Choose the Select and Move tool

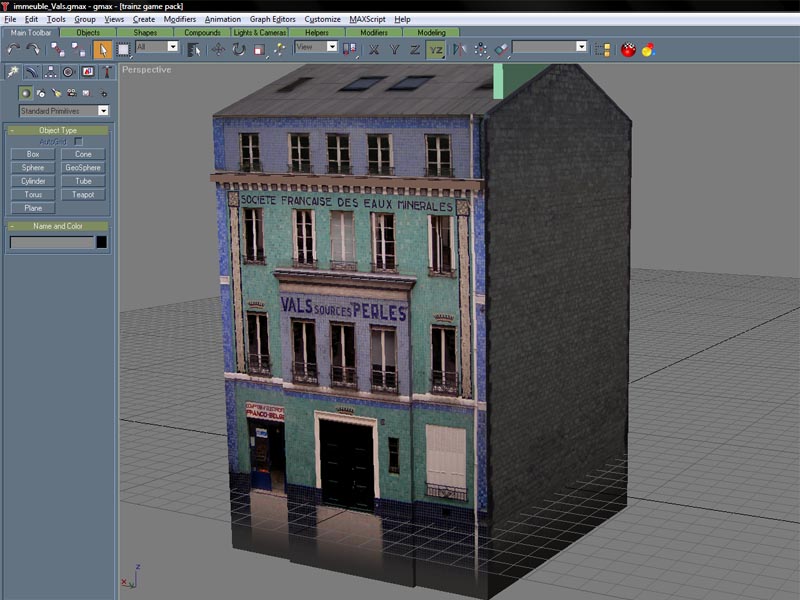click(218, 48)
